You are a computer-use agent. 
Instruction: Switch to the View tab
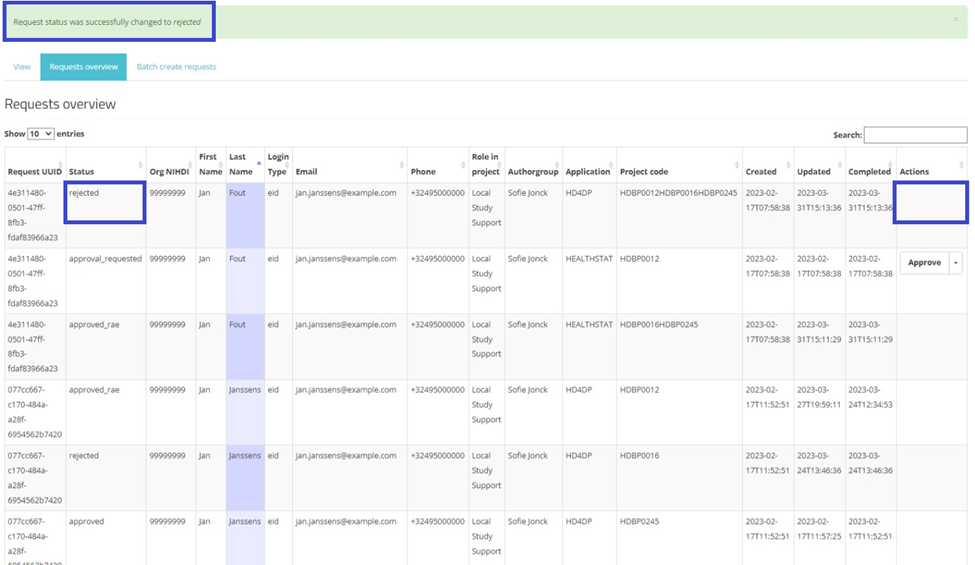point(22,67)
